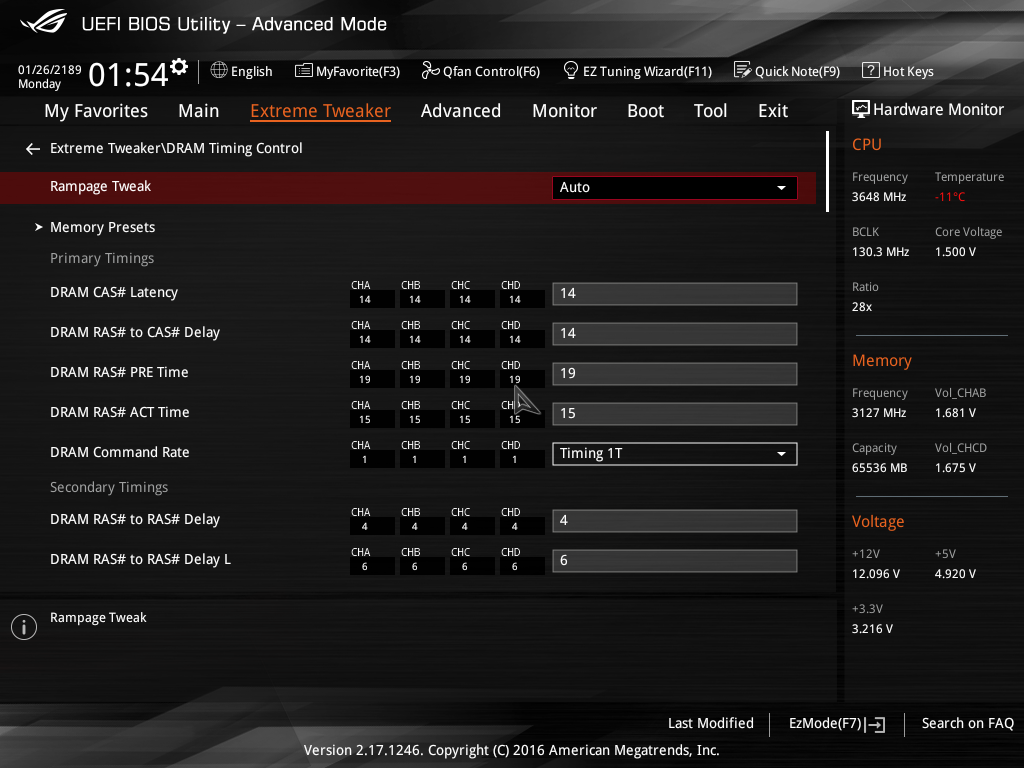The width and height of the screenshot is (1024, 768).
Task: Click Last Modified
Action: (711, 724)
